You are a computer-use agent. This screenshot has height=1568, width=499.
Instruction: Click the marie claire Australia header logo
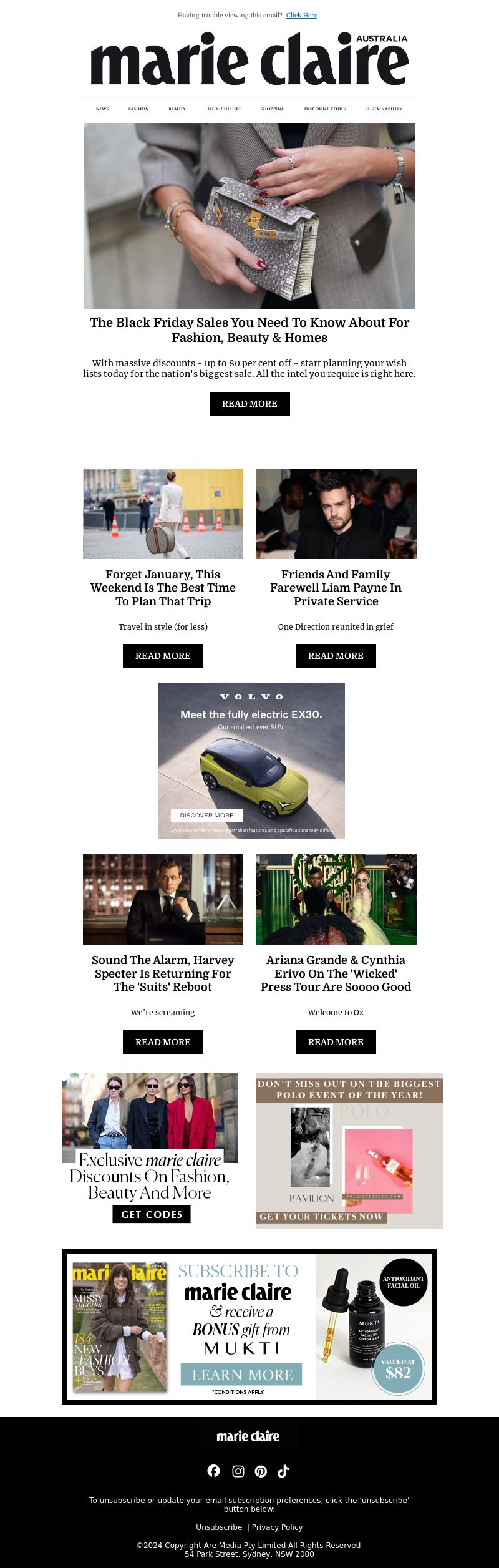pos(249,59)
